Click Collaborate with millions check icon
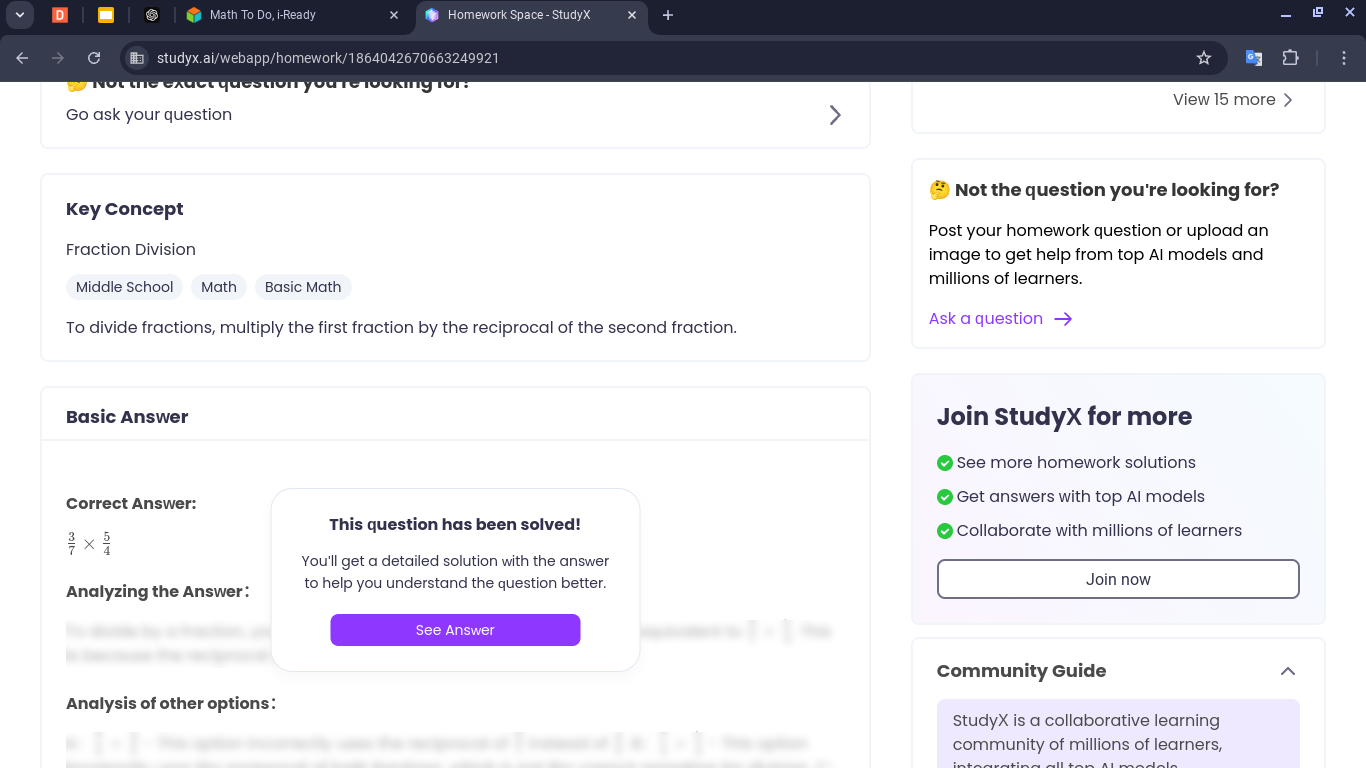Viewport: 1366px width, 768px height. (944, 531)
